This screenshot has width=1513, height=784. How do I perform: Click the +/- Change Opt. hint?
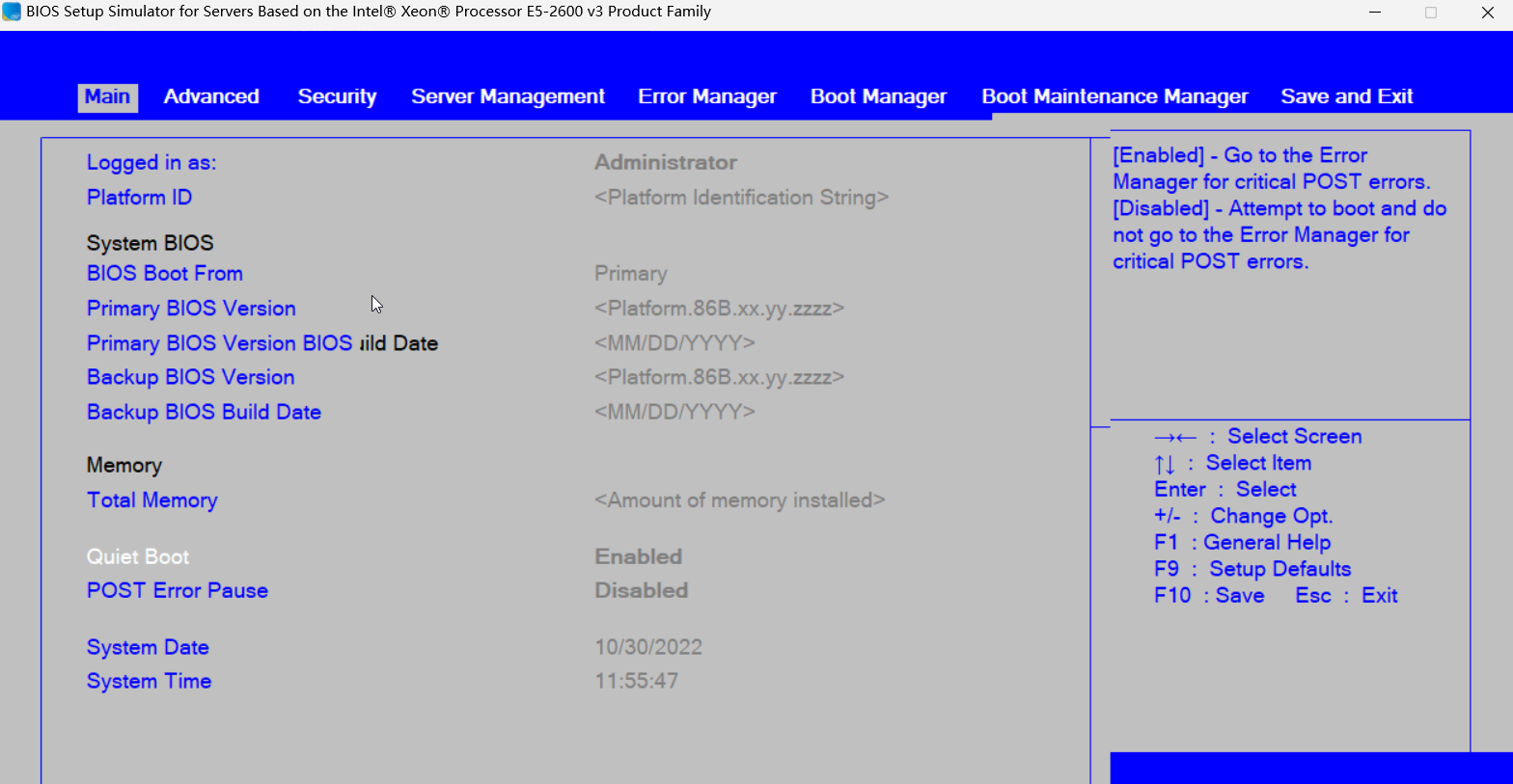(1243, 516)
